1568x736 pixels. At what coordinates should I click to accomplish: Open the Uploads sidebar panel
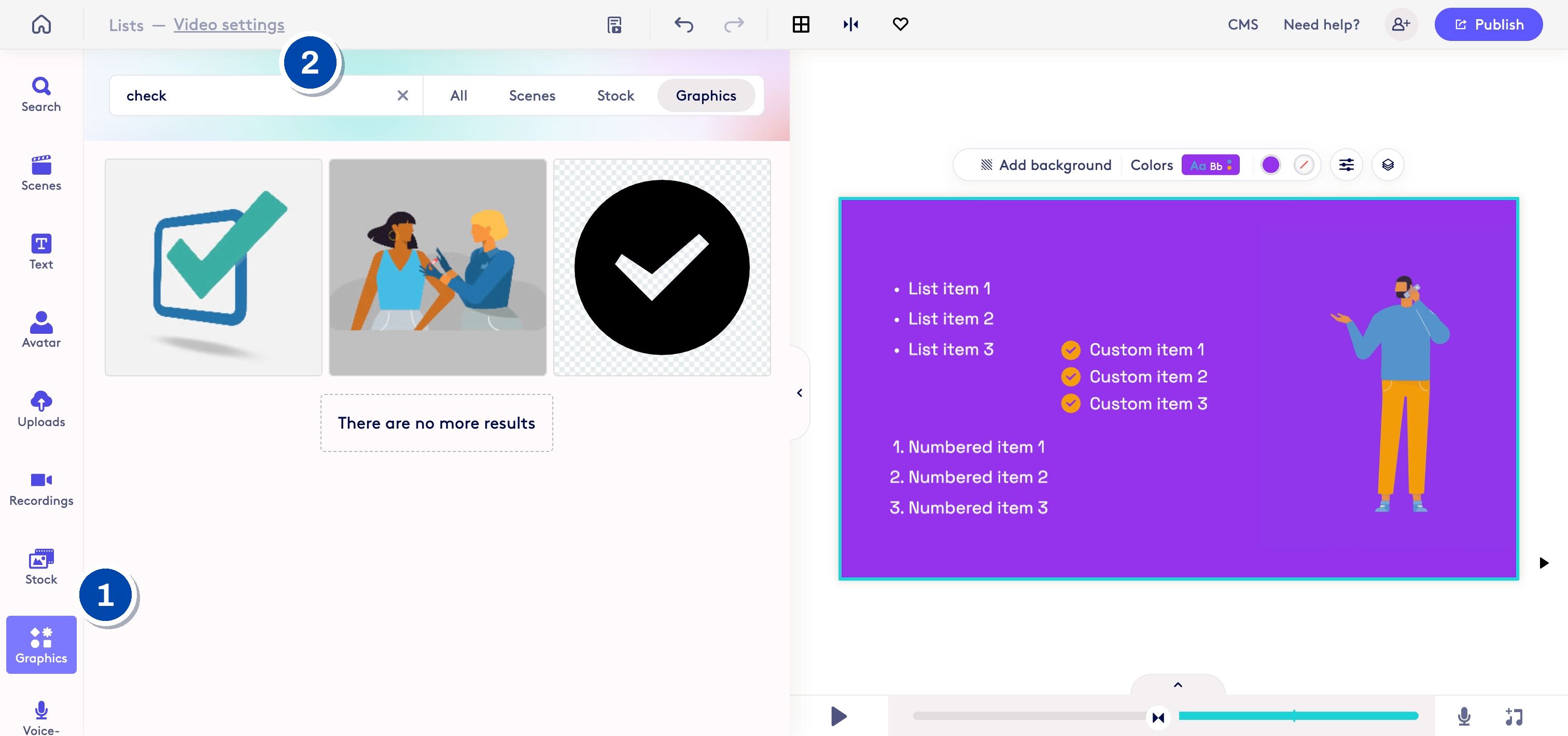click(41, 409)
